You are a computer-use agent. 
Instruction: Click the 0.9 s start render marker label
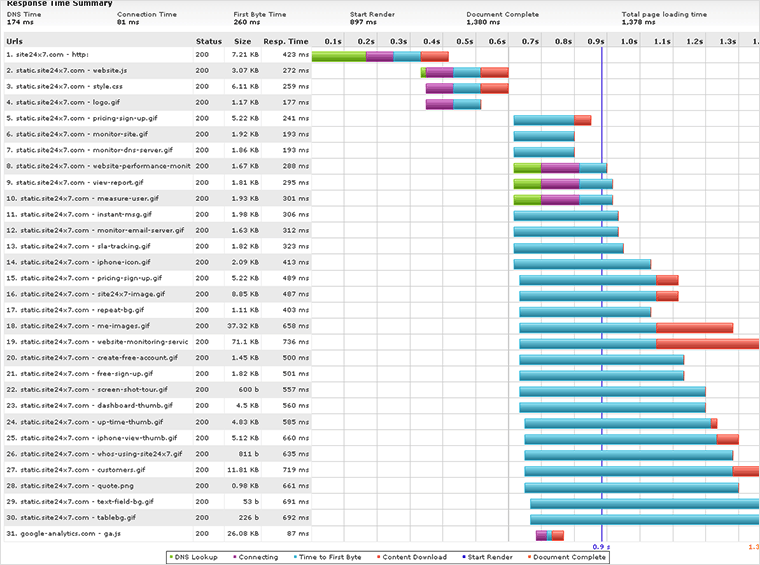[x=600, y=547]
